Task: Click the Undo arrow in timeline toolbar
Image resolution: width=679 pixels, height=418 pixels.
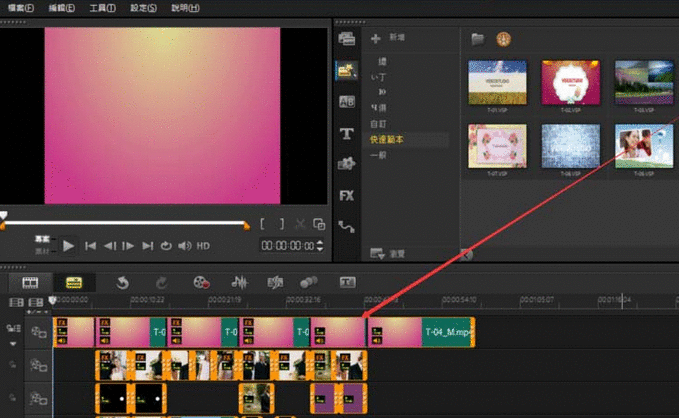Action: 122,283
